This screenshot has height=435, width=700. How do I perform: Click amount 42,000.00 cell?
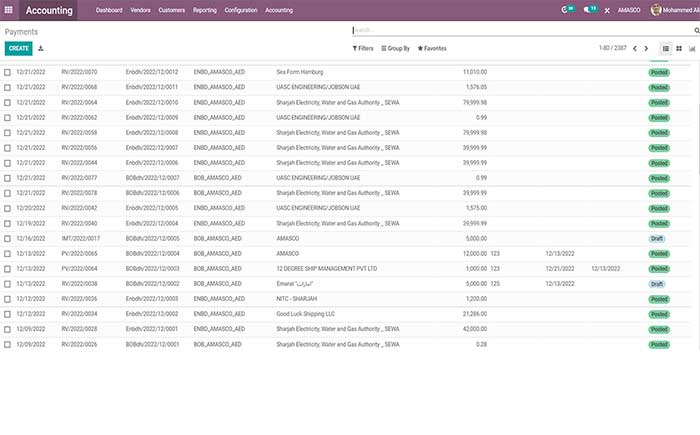tap(475, 329)
